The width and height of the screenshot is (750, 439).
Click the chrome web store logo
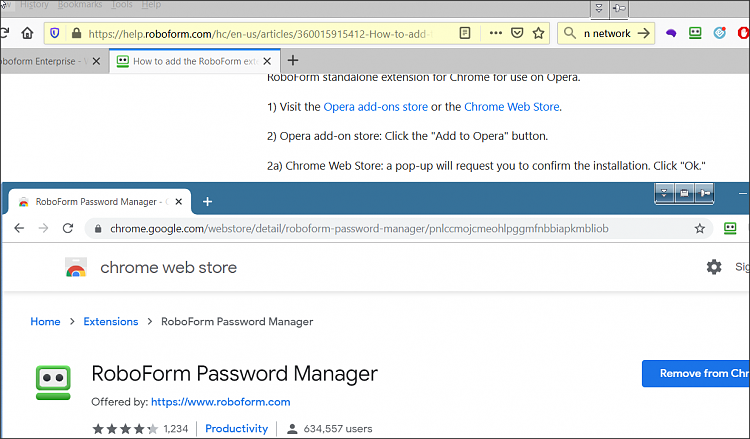(76, 267)
